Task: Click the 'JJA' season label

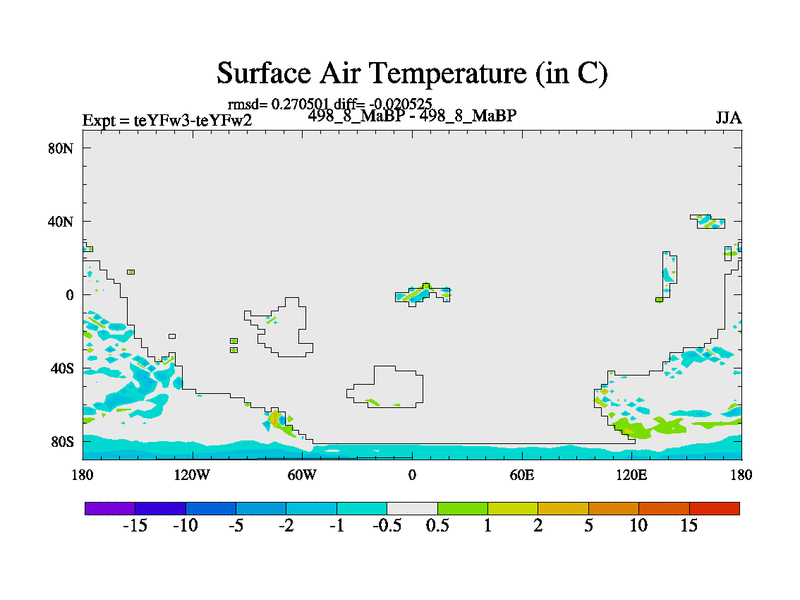Action: click(x=728, y=118)
